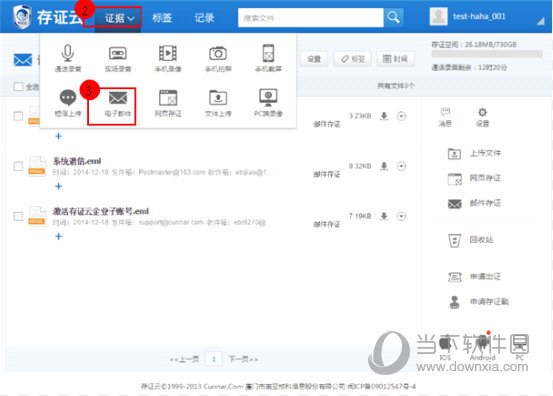Screen dimensions: 553x396
Task: Choose 短信上传 chat bubble icon
Action: click(x=68, y=103)
